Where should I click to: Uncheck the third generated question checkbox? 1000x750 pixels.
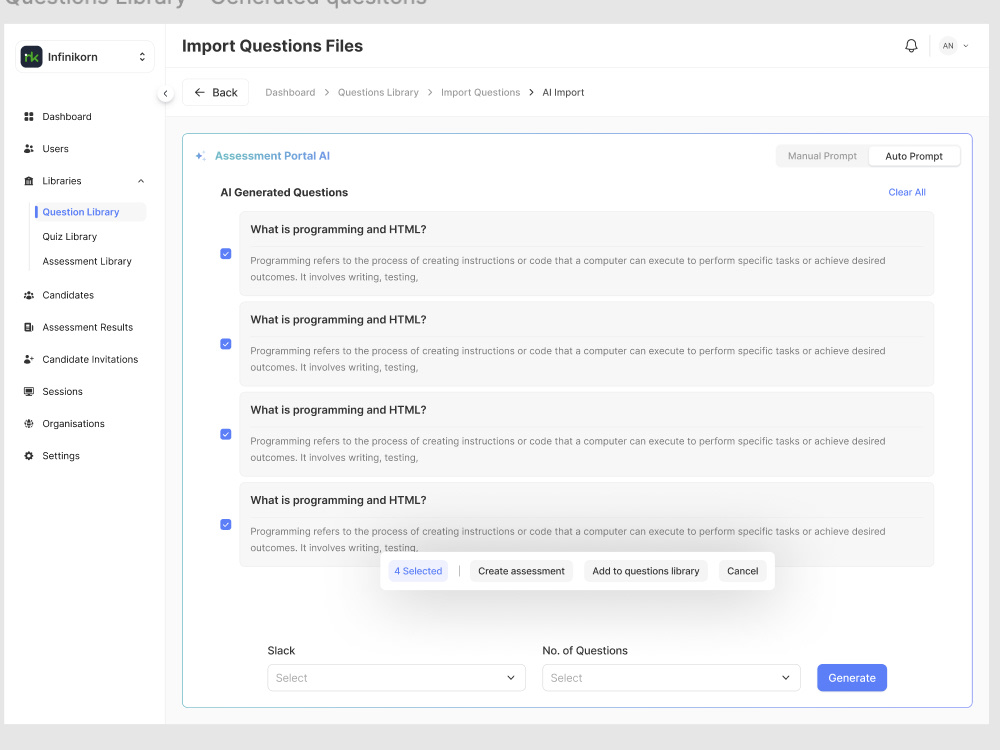pos(226,434)
